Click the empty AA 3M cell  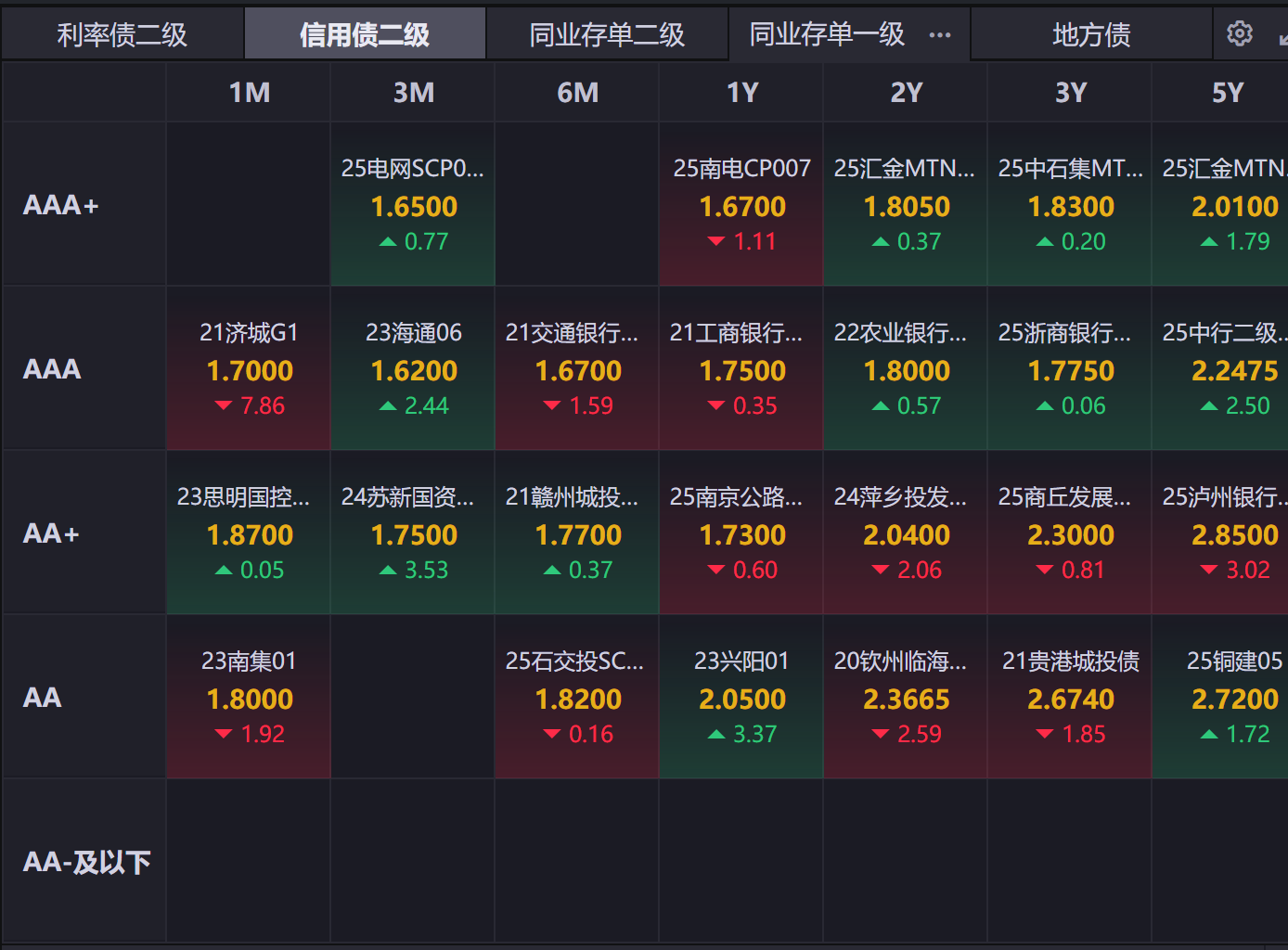pos(413,698)
